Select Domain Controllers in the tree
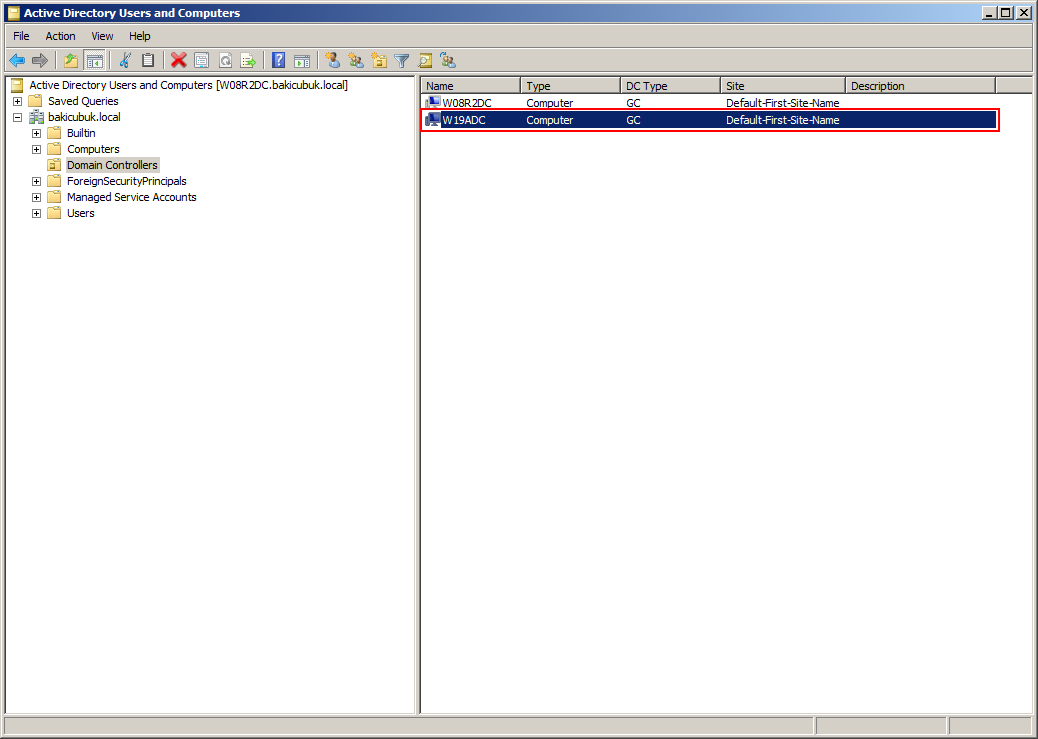This screenshot has height=739, width=1038. coord(113,165)
